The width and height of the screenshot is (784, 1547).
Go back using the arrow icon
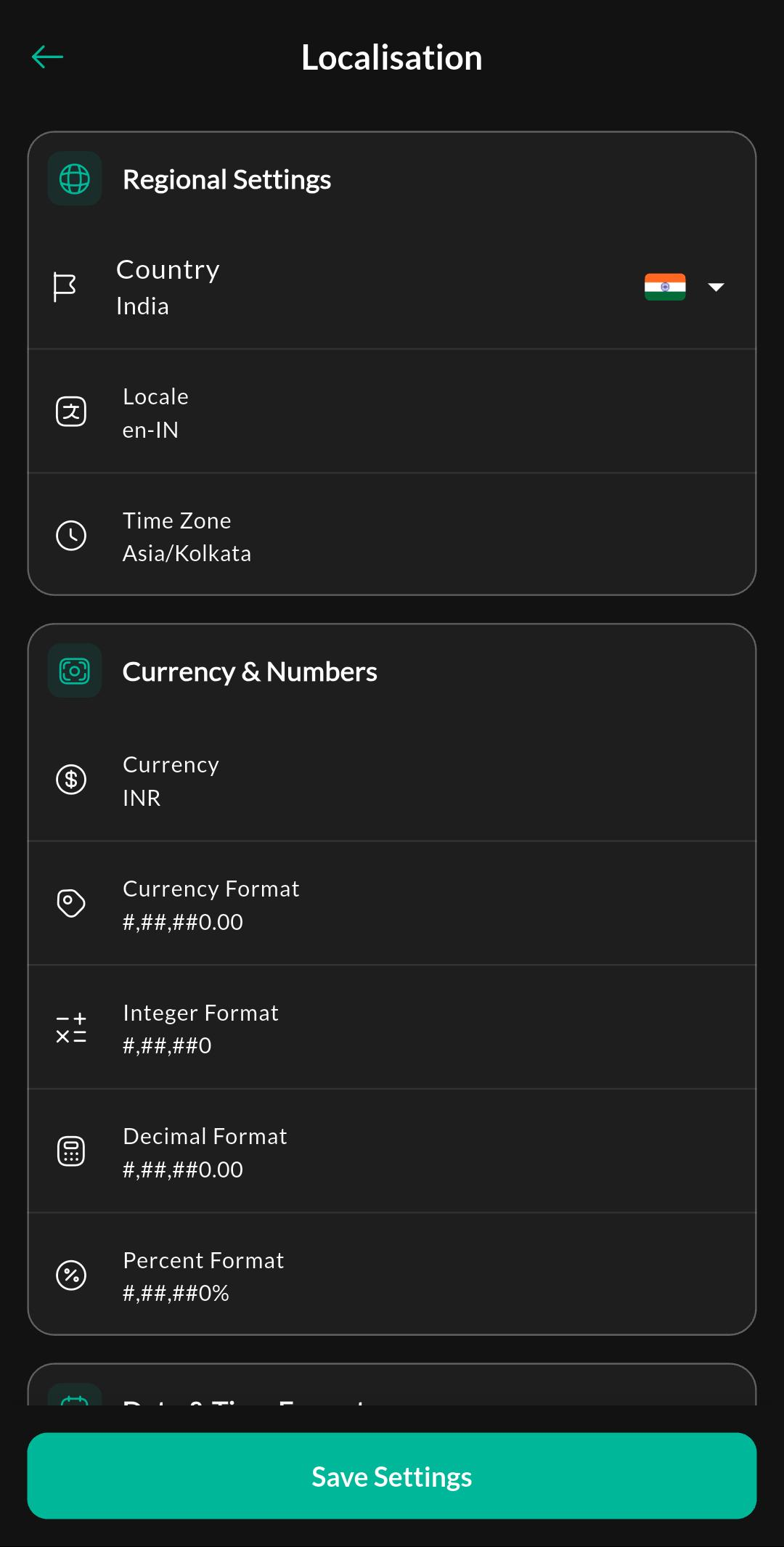click(48, 57)
